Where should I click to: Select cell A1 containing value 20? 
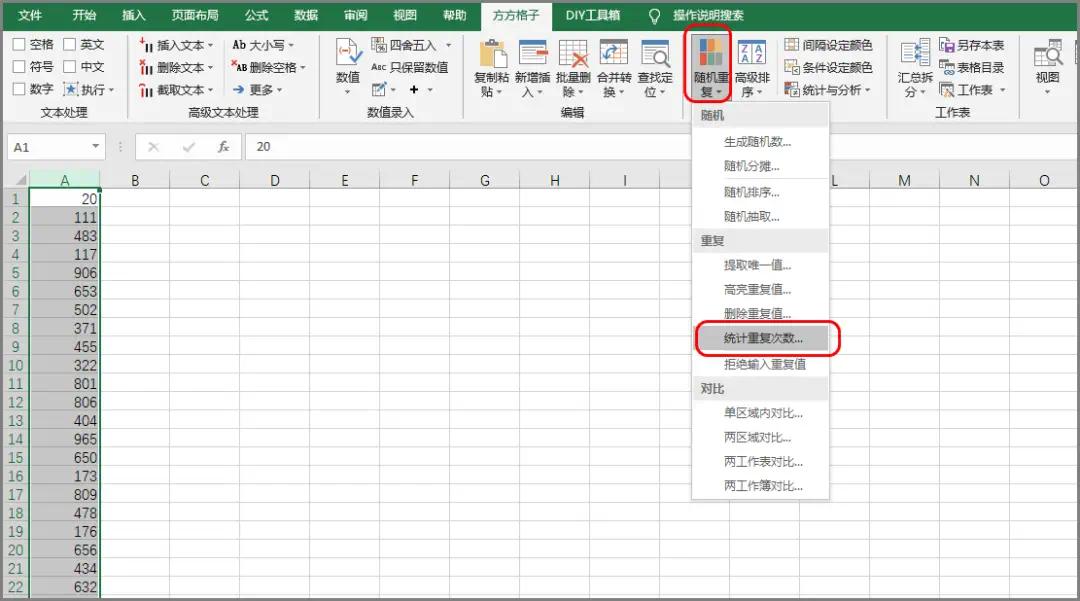66,199
